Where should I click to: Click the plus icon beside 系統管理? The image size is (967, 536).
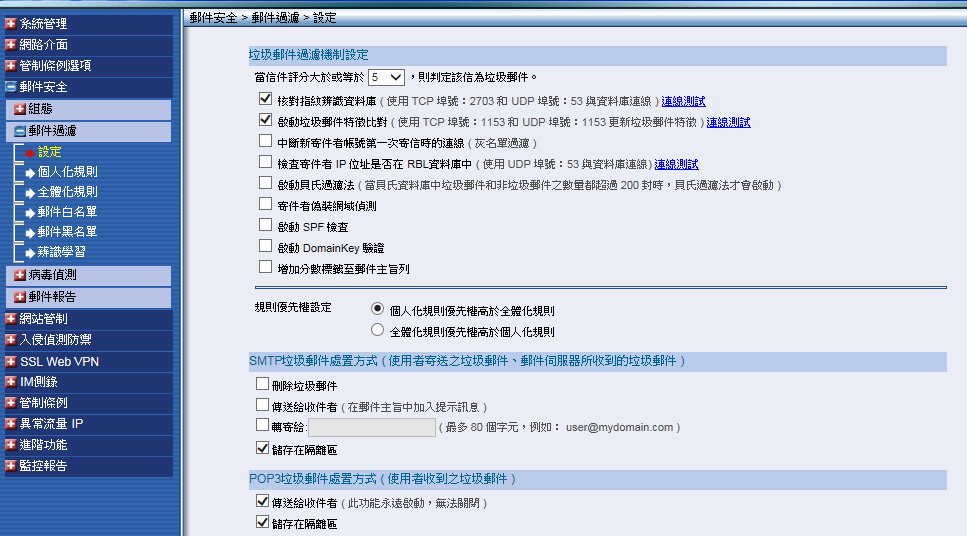11,23
